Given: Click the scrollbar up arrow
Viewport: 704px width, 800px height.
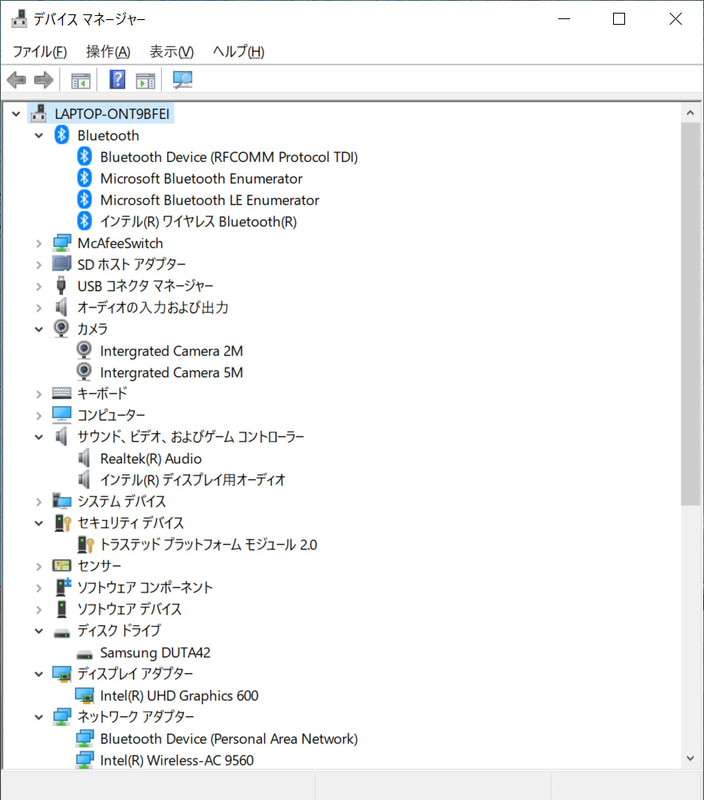Looking at the screenshot, I should pyautogui.click(x=690, y=113).
